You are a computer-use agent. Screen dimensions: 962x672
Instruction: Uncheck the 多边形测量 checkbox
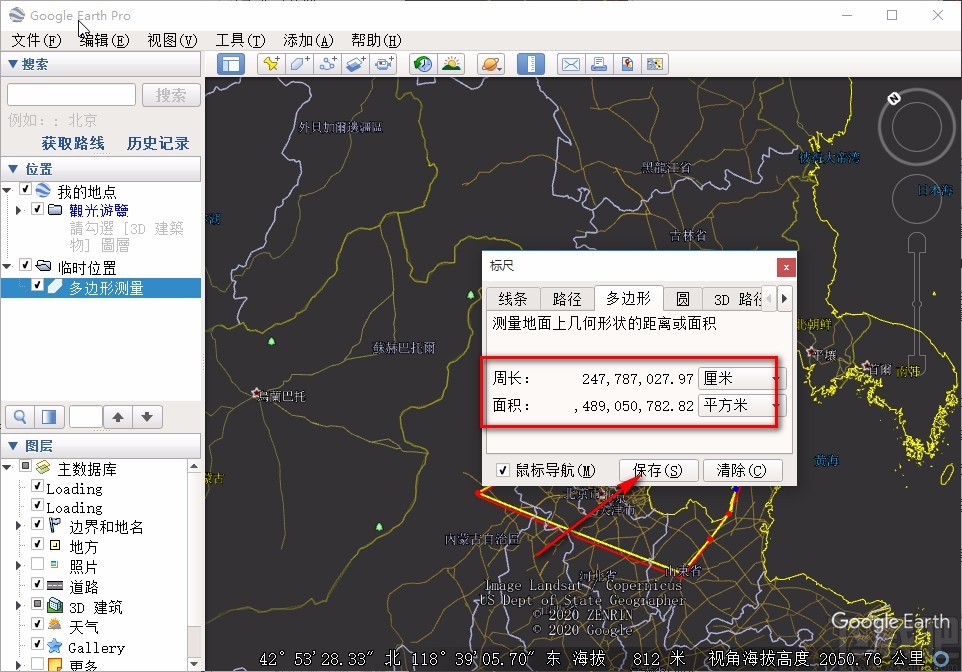[37, 285]
